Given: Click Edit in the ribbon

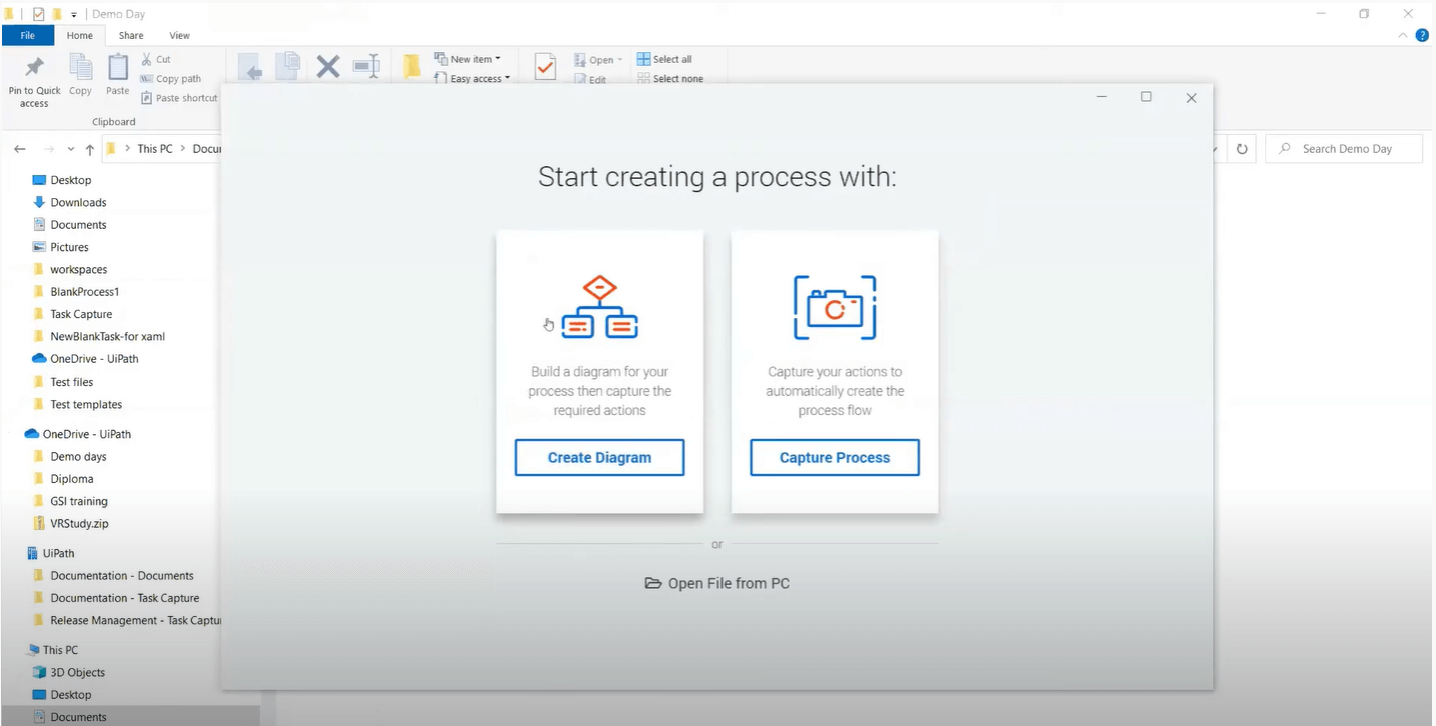Looking at the screenshot, I should click(x=590, y=79).
